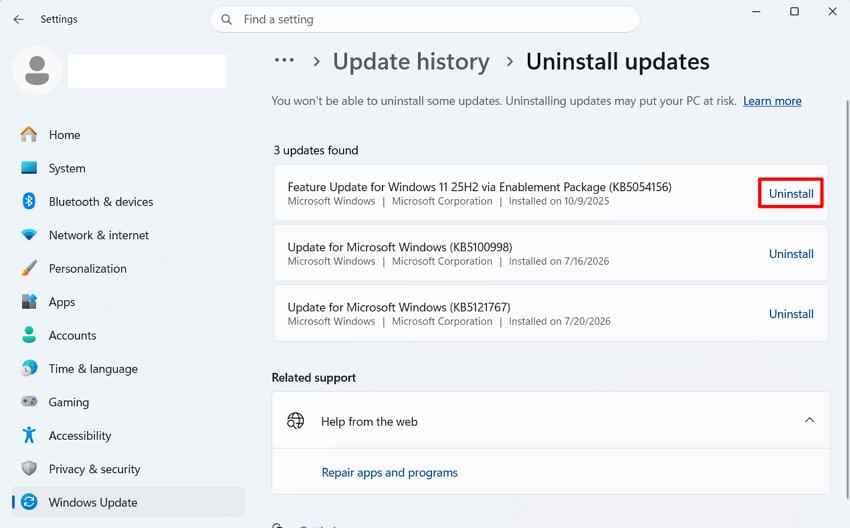Maximize the Settings window
This screenshot has width=850, height=528.
[x=794, y=11]
